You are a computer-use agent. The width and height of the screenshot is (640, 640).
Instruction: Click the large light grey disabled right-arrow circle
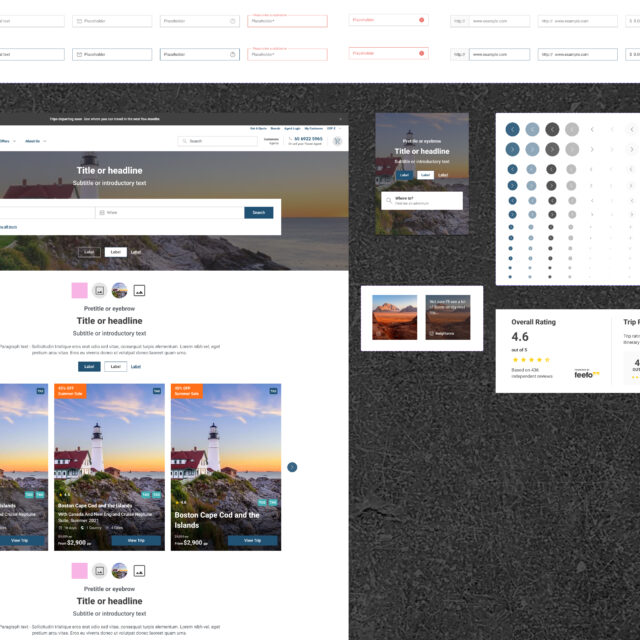572,149
